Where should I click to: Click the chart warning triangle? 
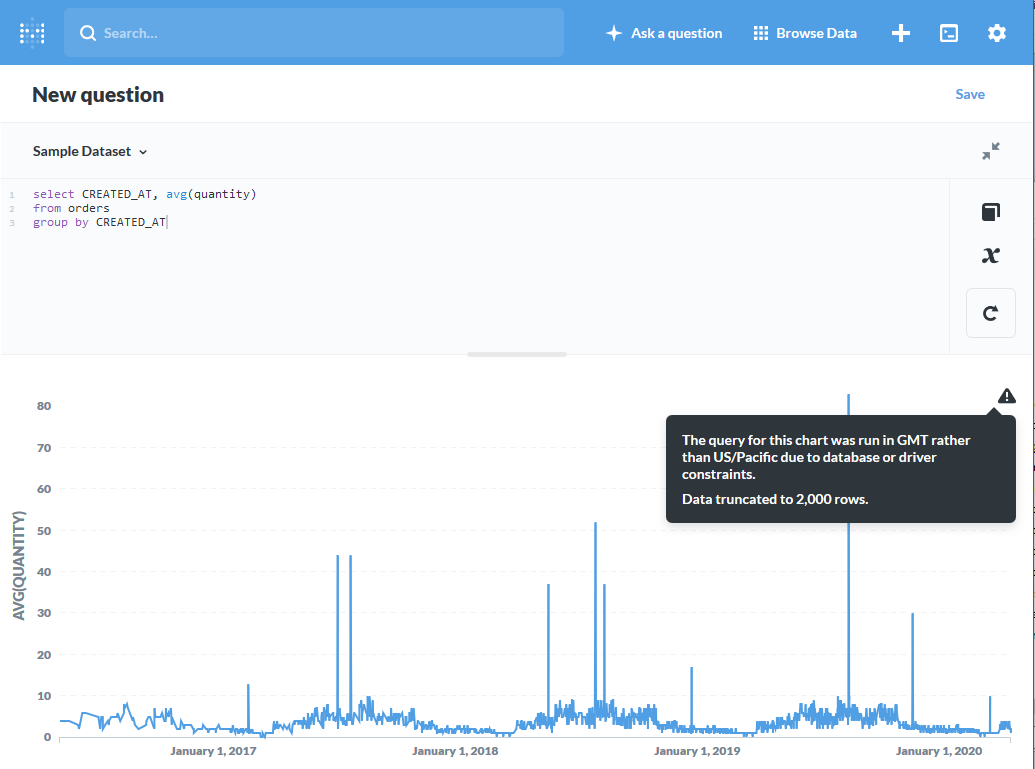tap(1007, 396)
